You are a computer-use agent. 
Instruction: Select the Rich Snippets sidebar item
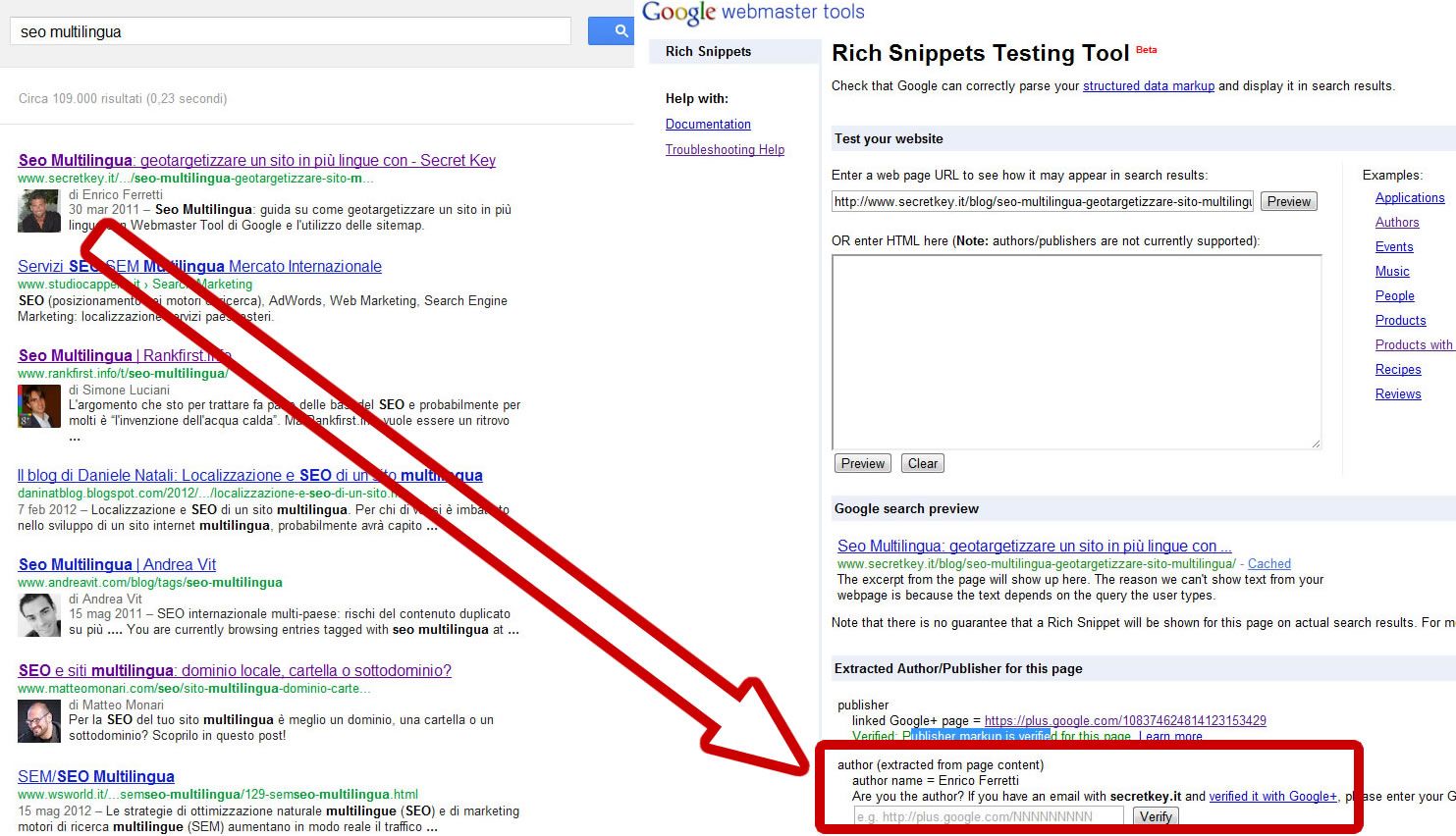(708, 51)
